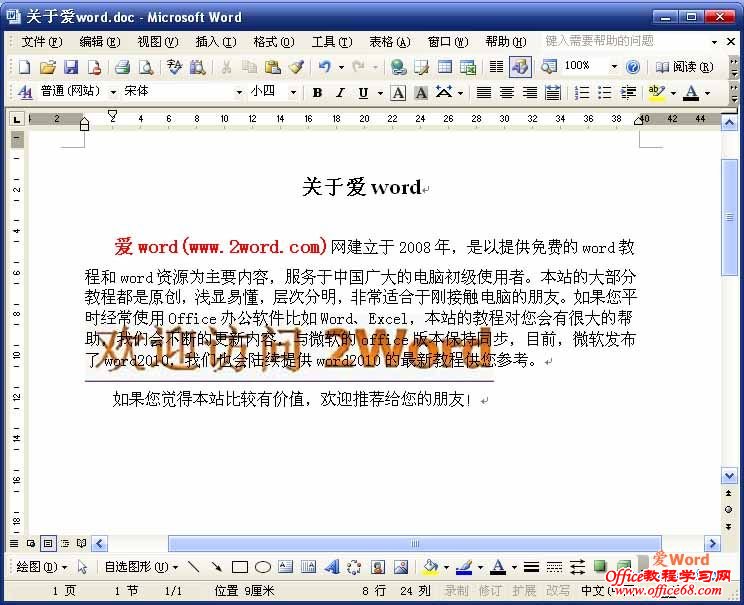Apply fill color paint bucket
This screenshot has height=605, width=744.
pos(431,567)
